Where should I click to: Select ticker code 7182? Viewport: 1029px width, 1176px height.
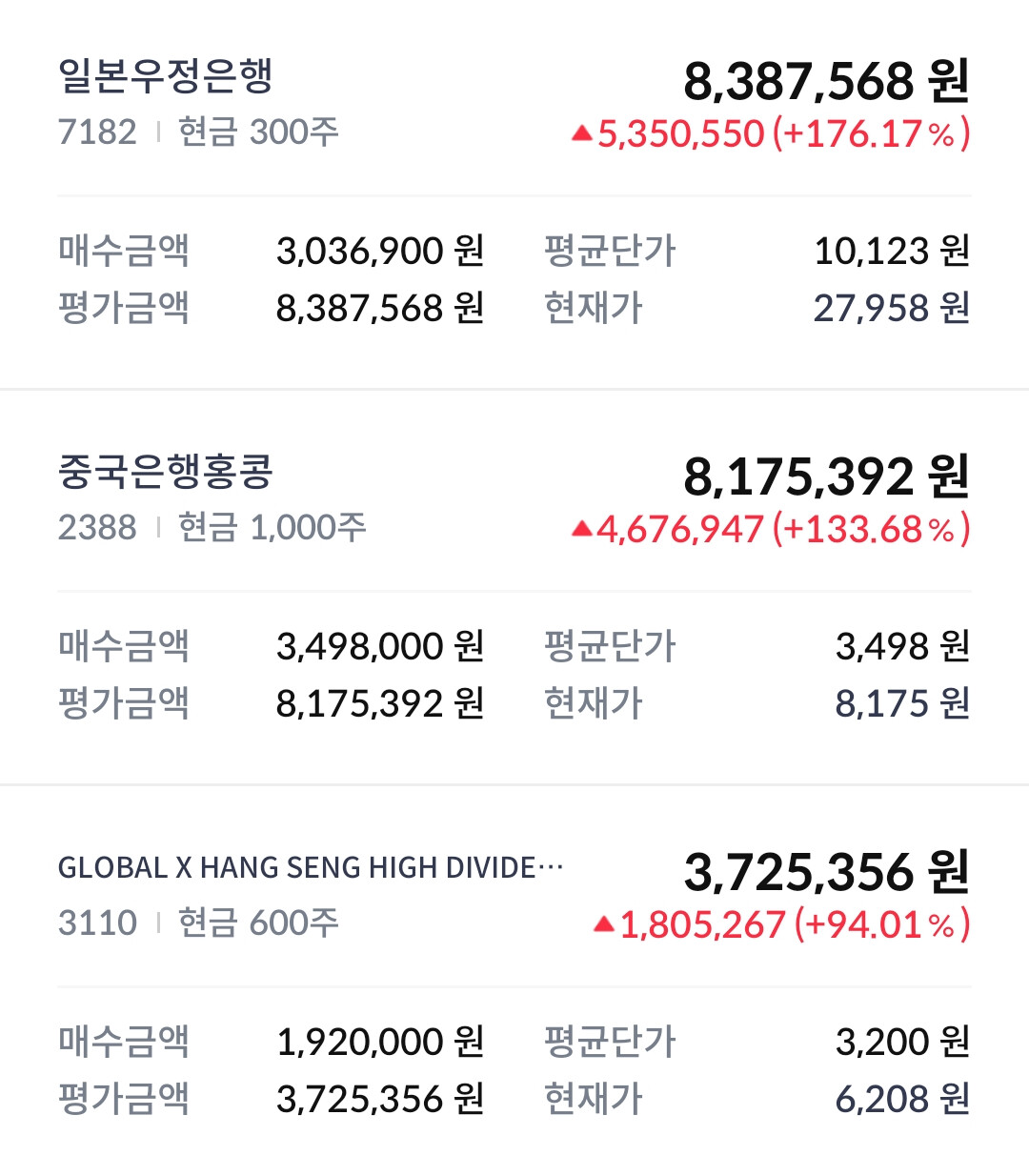click(x=97, y=132)
